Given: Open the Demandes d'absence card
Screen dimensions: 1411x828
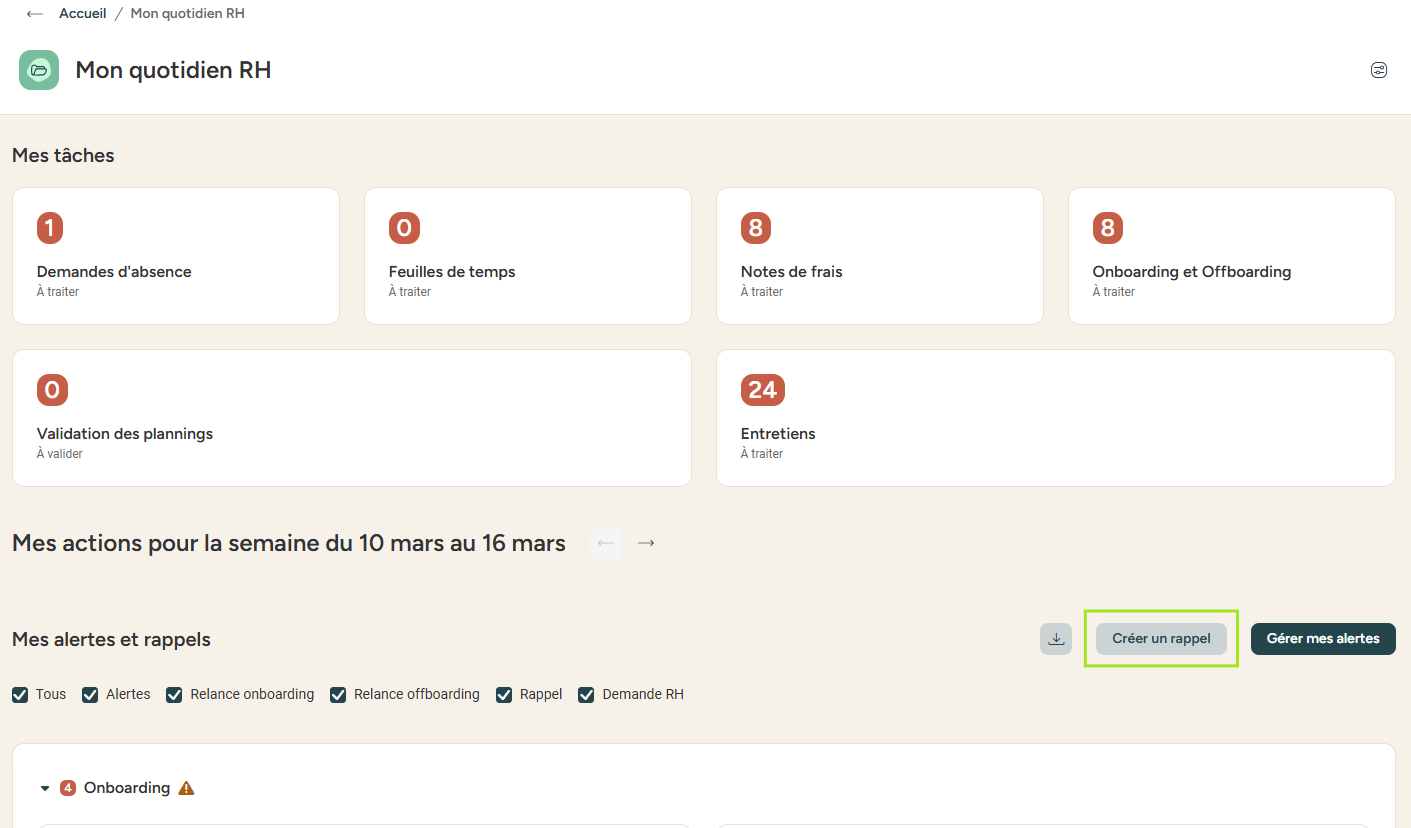Looking at the screenshot, I should (x=176, y=256).
